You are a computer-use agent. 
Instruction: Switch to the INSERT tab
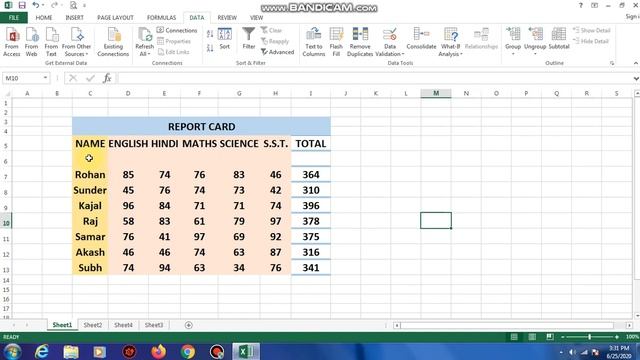click(x=74, y=18)
